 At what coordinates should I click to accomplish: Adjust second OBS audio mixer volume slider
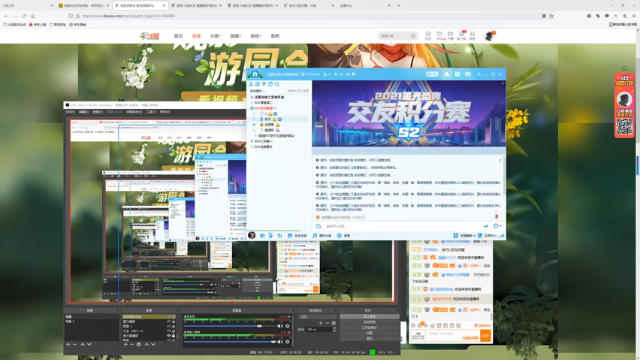click(x=231, y=342)
